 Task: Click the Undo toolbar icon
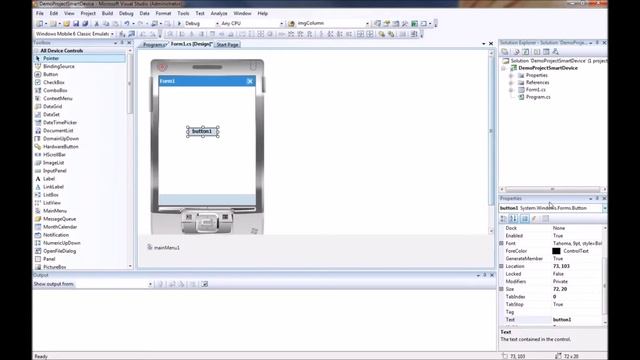pos(127,24)
